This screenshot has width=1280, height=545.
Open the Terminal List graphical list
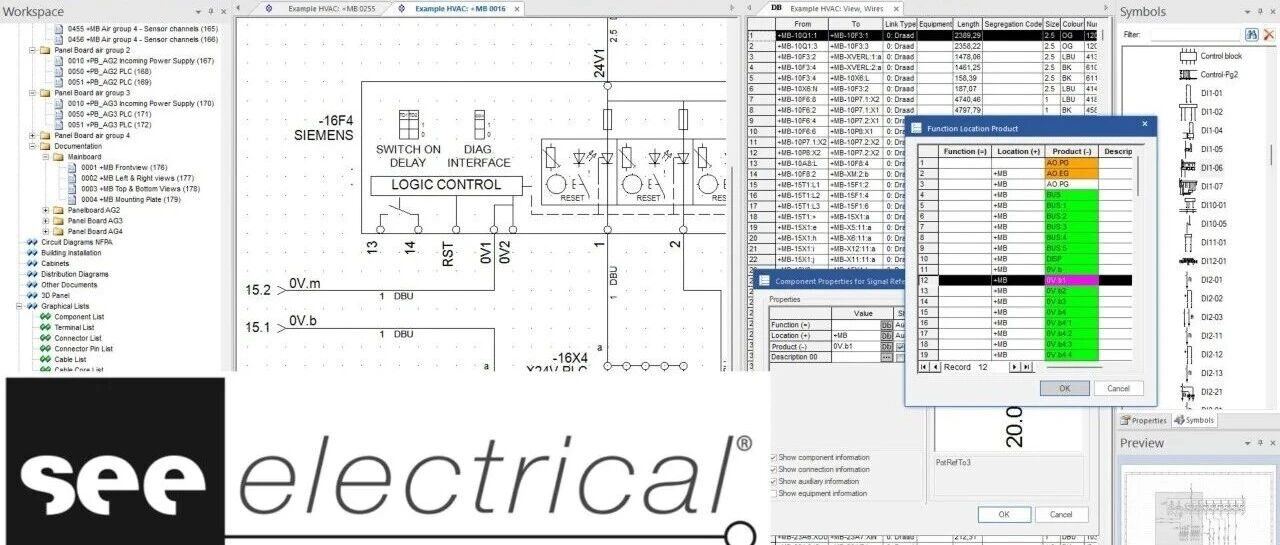pyautogui.click(x=74, y=327)
